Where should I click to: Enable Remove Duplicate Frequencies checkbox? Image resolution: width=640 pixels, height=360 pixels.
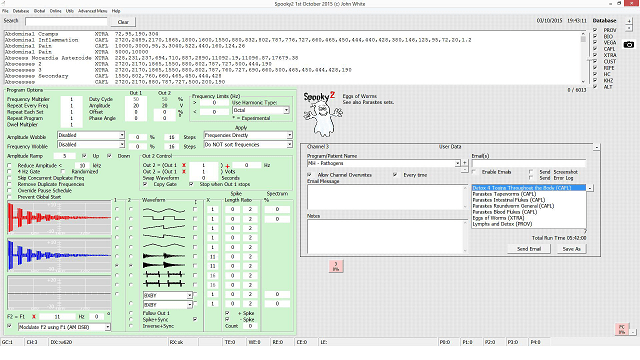(9, 184)
